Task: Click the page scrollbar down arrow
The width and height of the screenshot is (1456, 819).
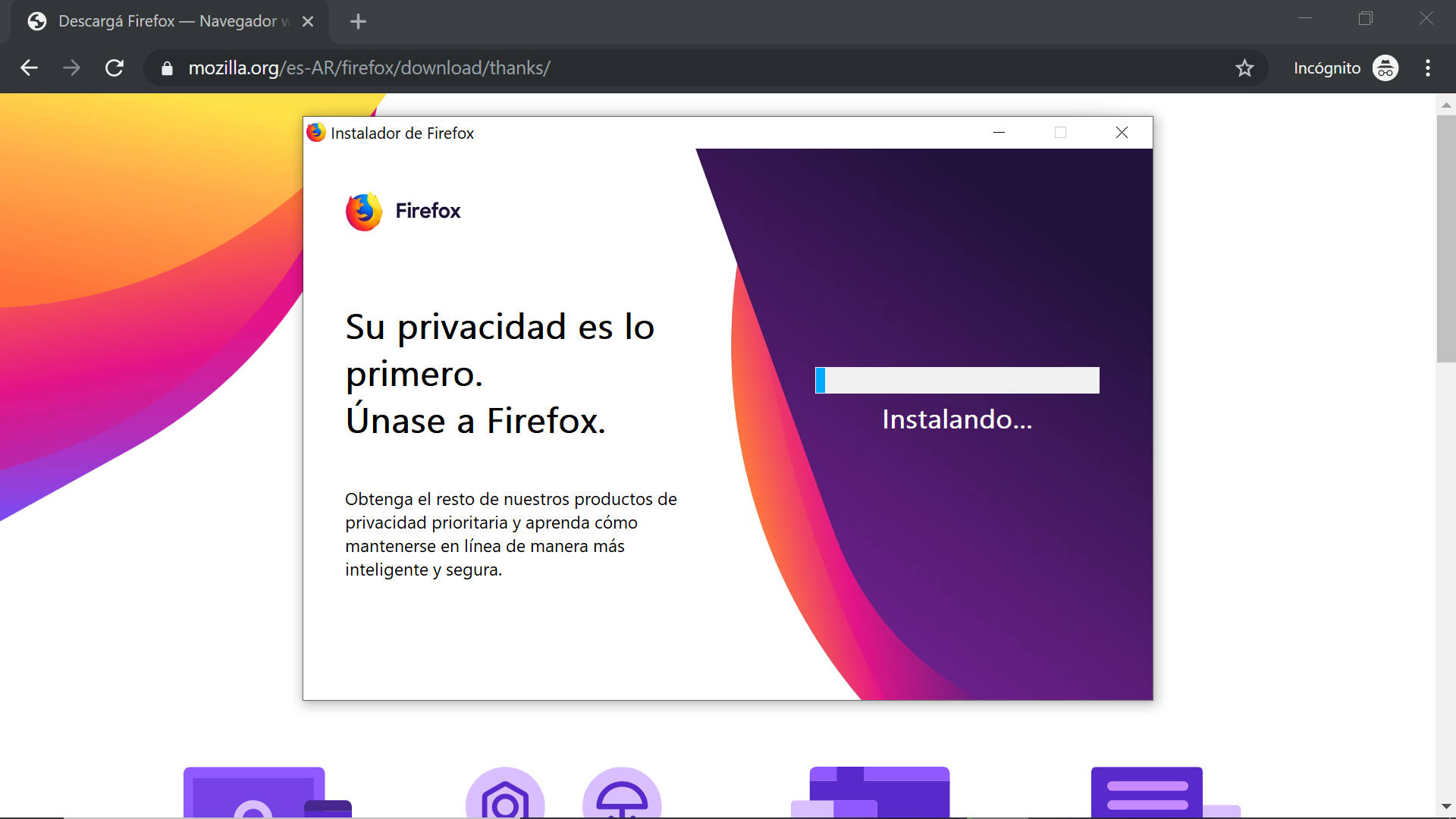Action: pos(1445,806)
